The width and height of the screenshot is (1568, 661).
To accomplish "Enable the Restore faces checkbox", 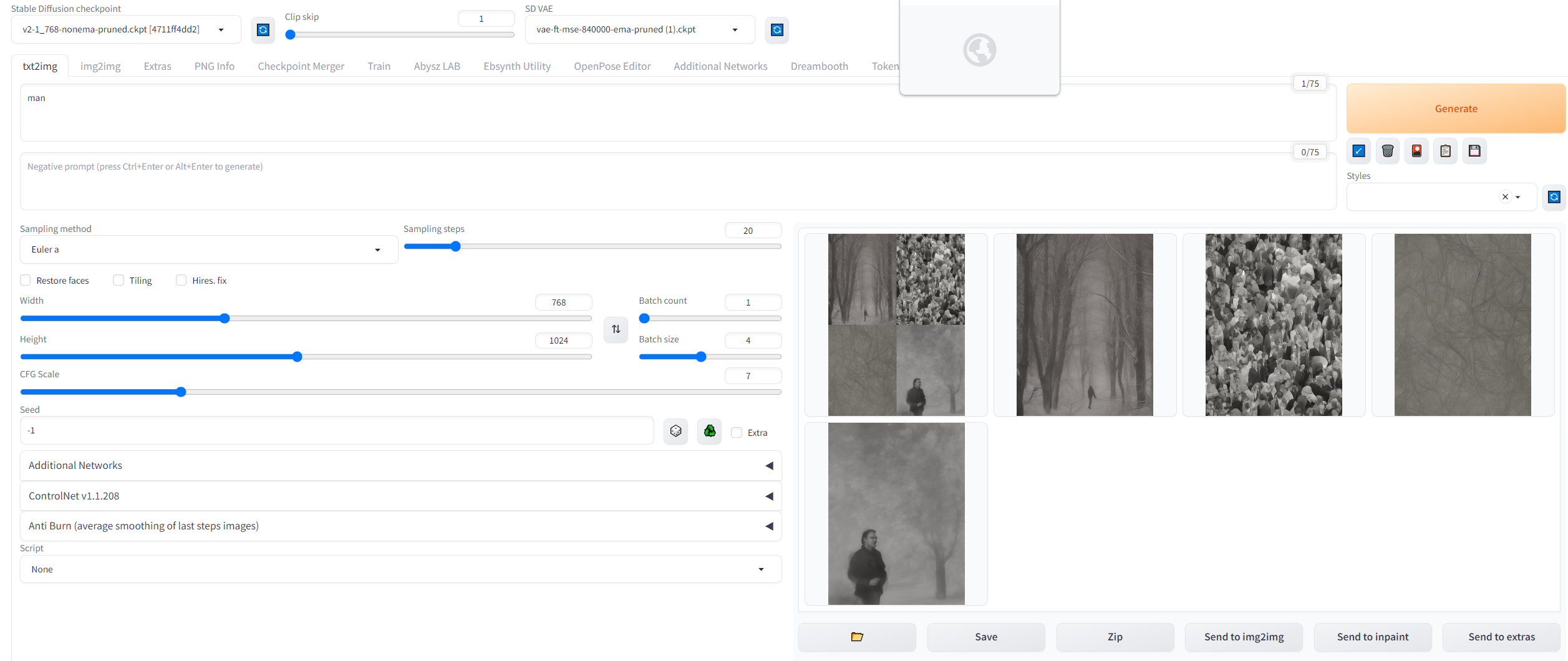I will (26, 280).
